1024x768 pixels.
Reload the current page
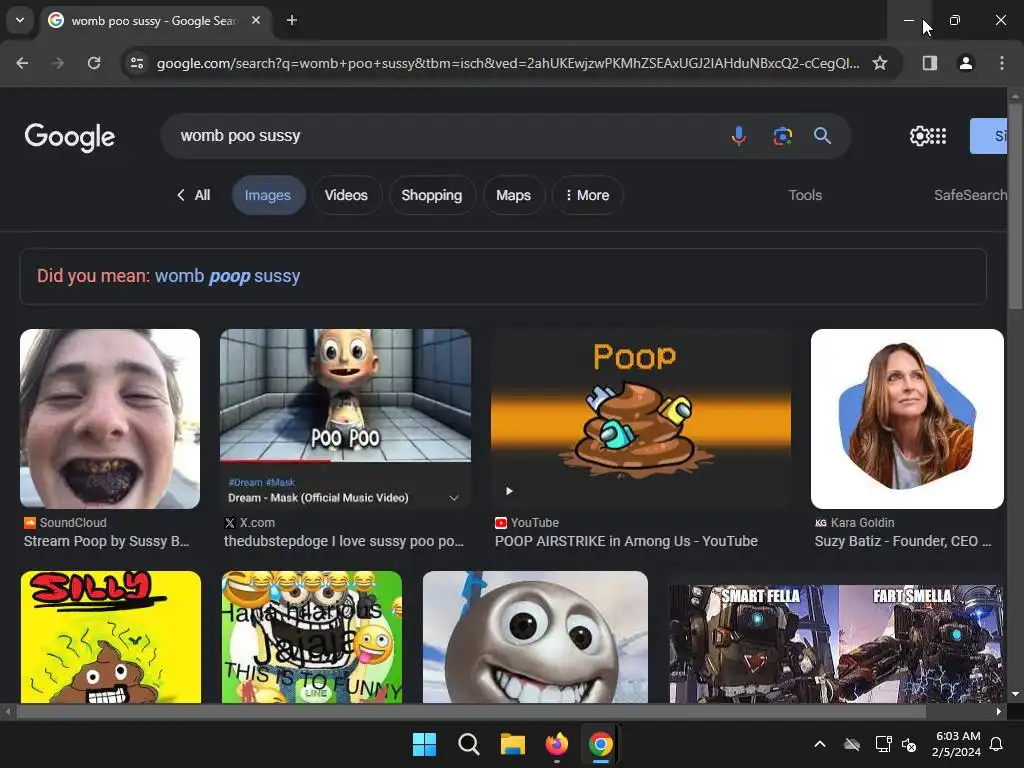(x=94, y=63)
